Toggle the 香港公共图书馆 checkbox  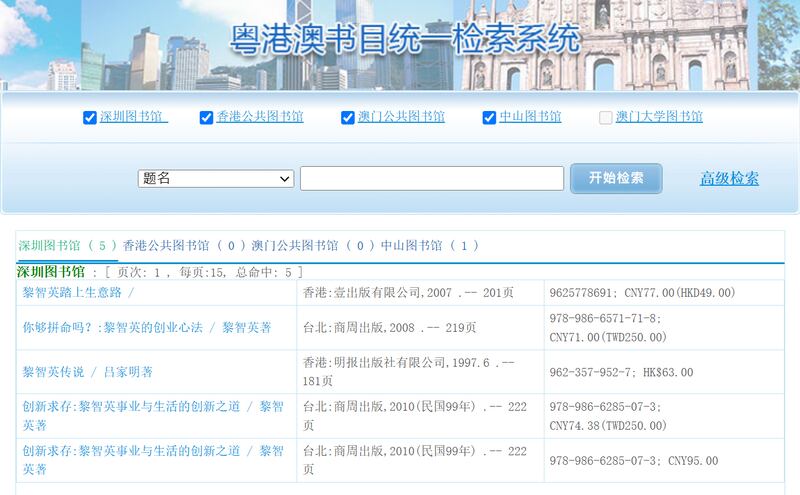(207, 117)
